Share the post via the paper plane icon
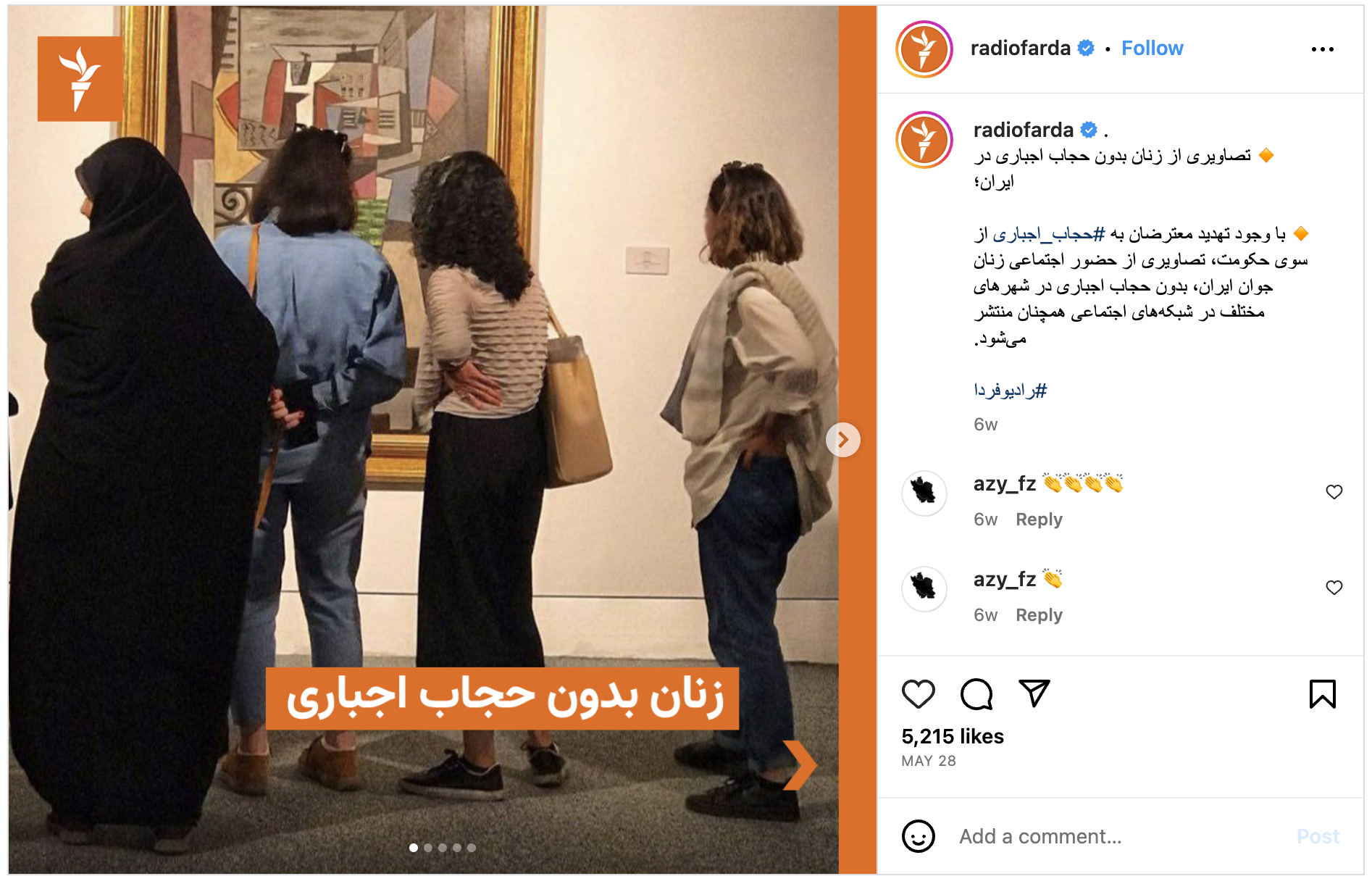The width and height of the screenshot is (1372, 884). click(x=1034, y=693)
